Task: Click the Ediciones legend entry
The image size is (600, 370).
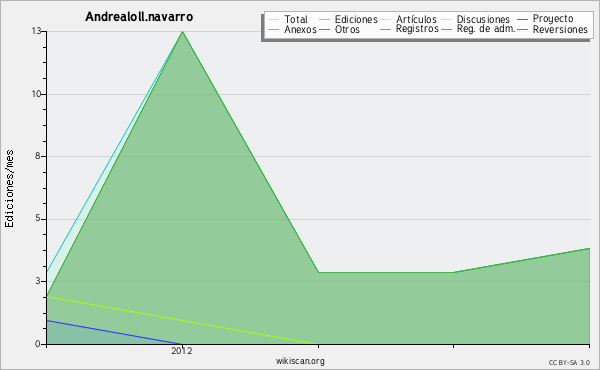Action: pyautogui.click(x=348, y=19)
